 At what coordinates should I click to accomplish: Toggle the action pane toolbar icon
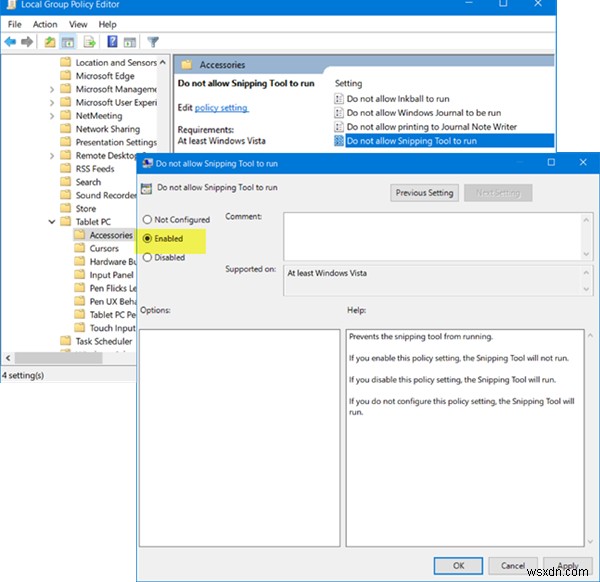(130, 42)
